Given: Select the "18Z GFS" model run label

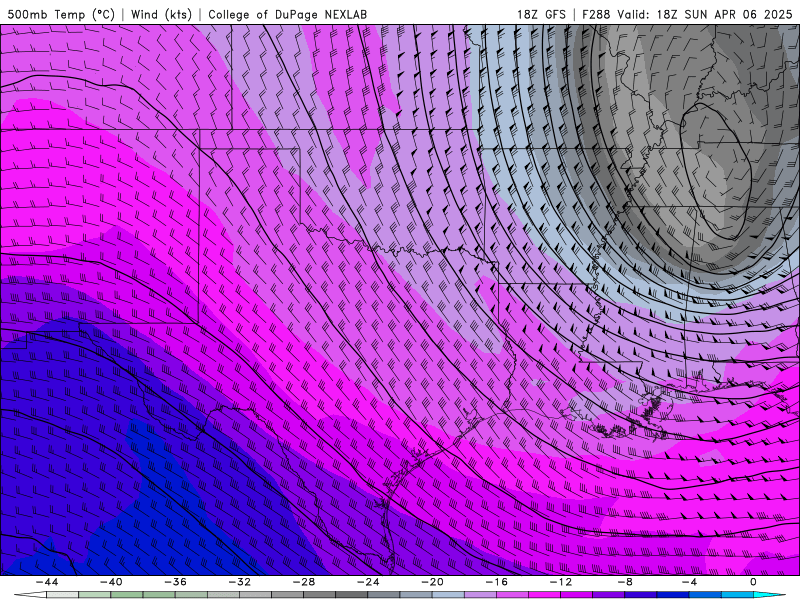Looking at the screenshot, I should [541, 15].
